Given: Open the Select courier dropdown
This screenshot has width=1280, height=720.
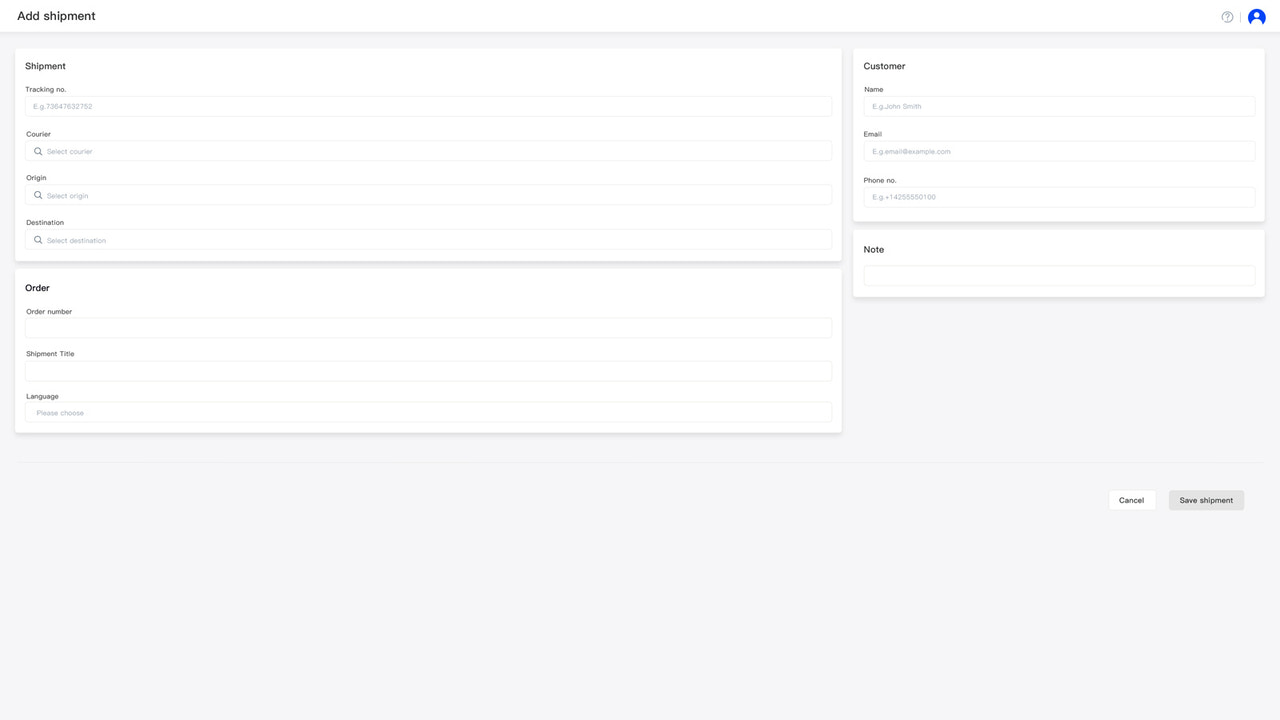Looking at the screenshot, I should pyautogui.click(x=428, y=151).
